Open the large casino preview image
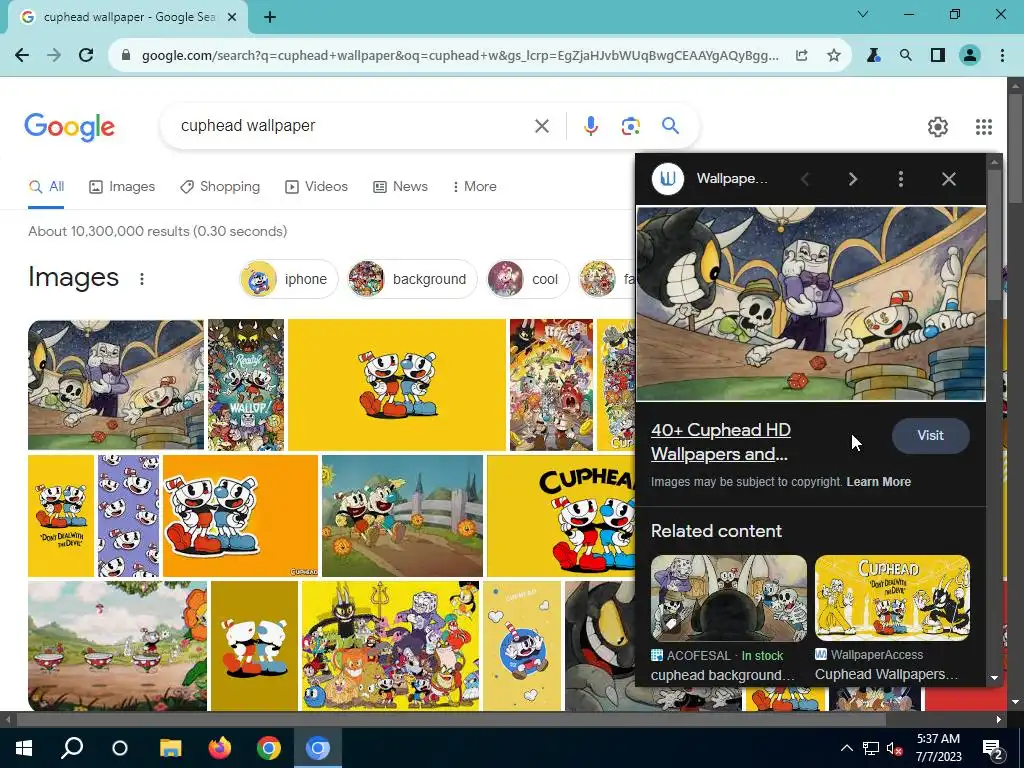This screenshot has height=768, width=1024. pos(810,304)
